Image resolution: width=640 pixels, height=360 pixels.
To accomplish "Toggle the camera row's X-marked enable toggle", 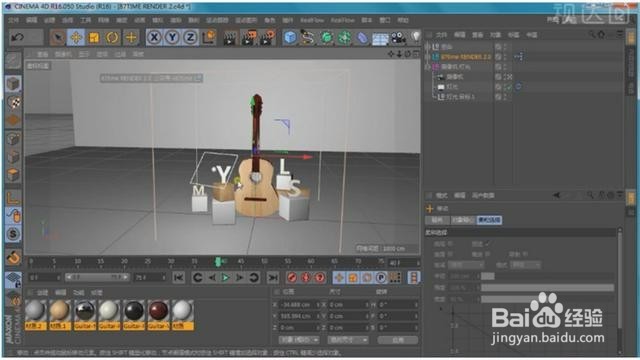I will pos(509,77).
